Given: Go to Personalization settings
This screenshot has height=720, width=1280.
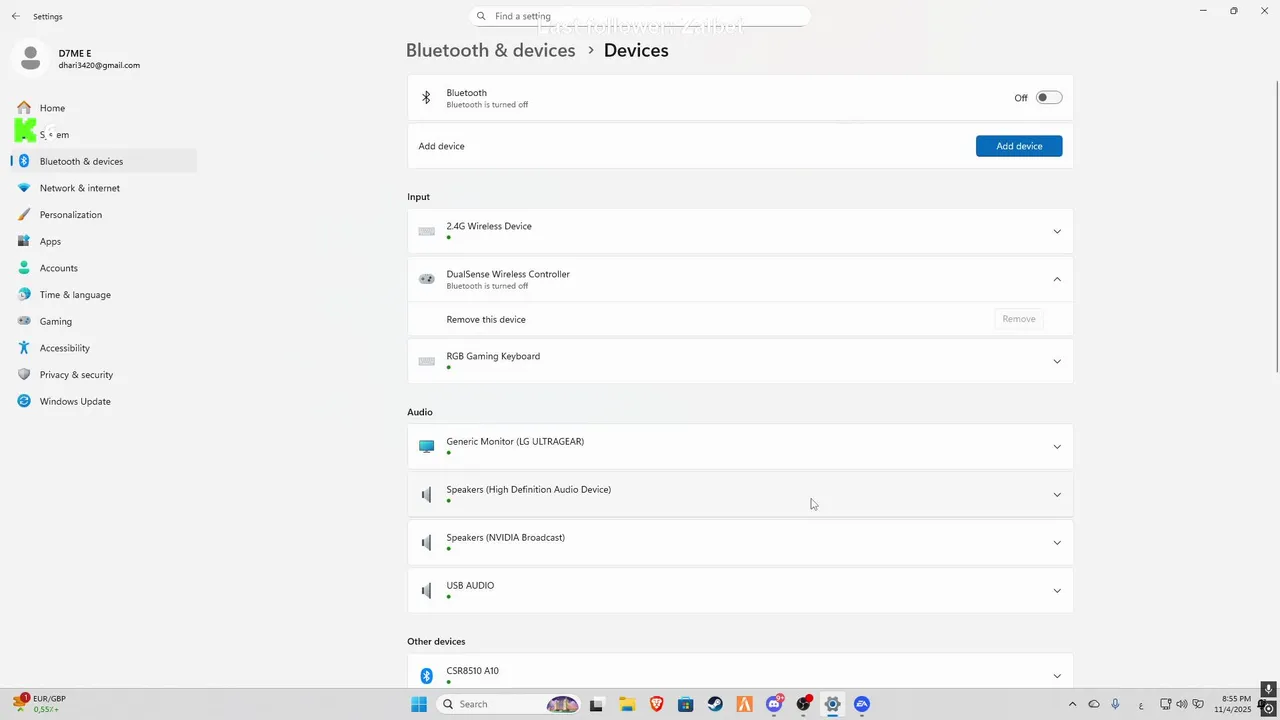Looking at the screenshot, I should [x=70, y=215].
